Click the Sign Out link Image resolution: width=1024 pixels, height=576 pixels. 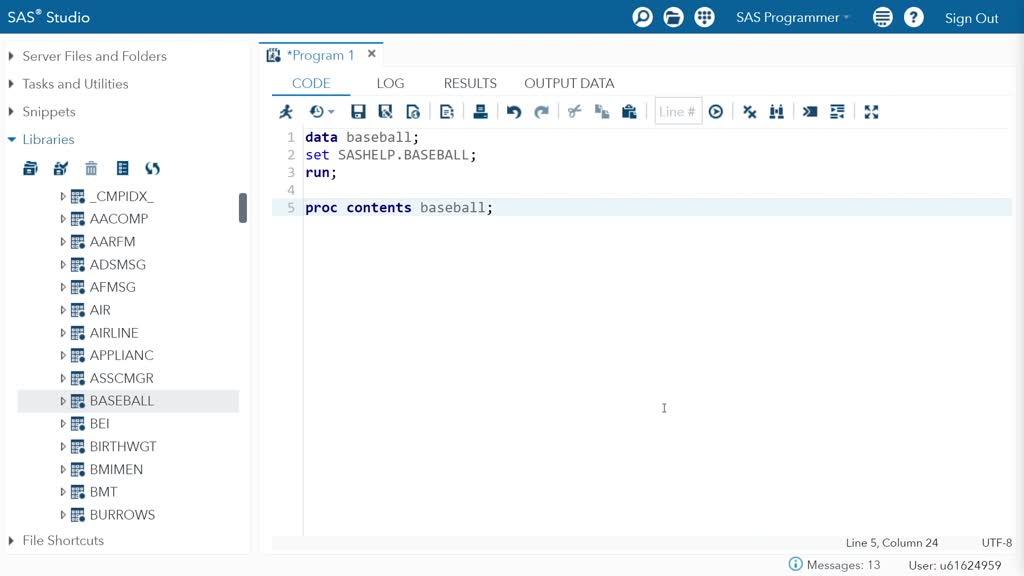[971, 18]
